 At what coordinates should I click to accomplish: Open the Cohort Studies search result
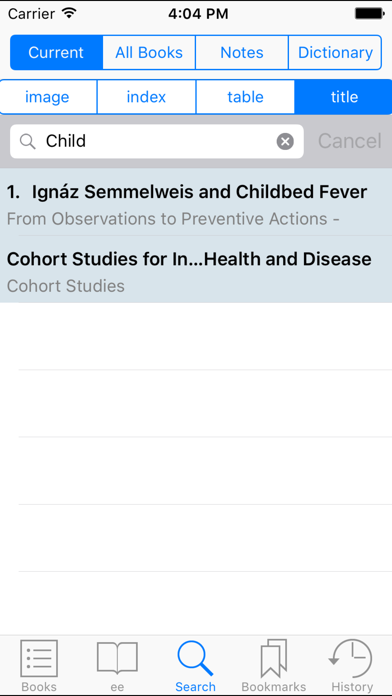click(196, 269)
